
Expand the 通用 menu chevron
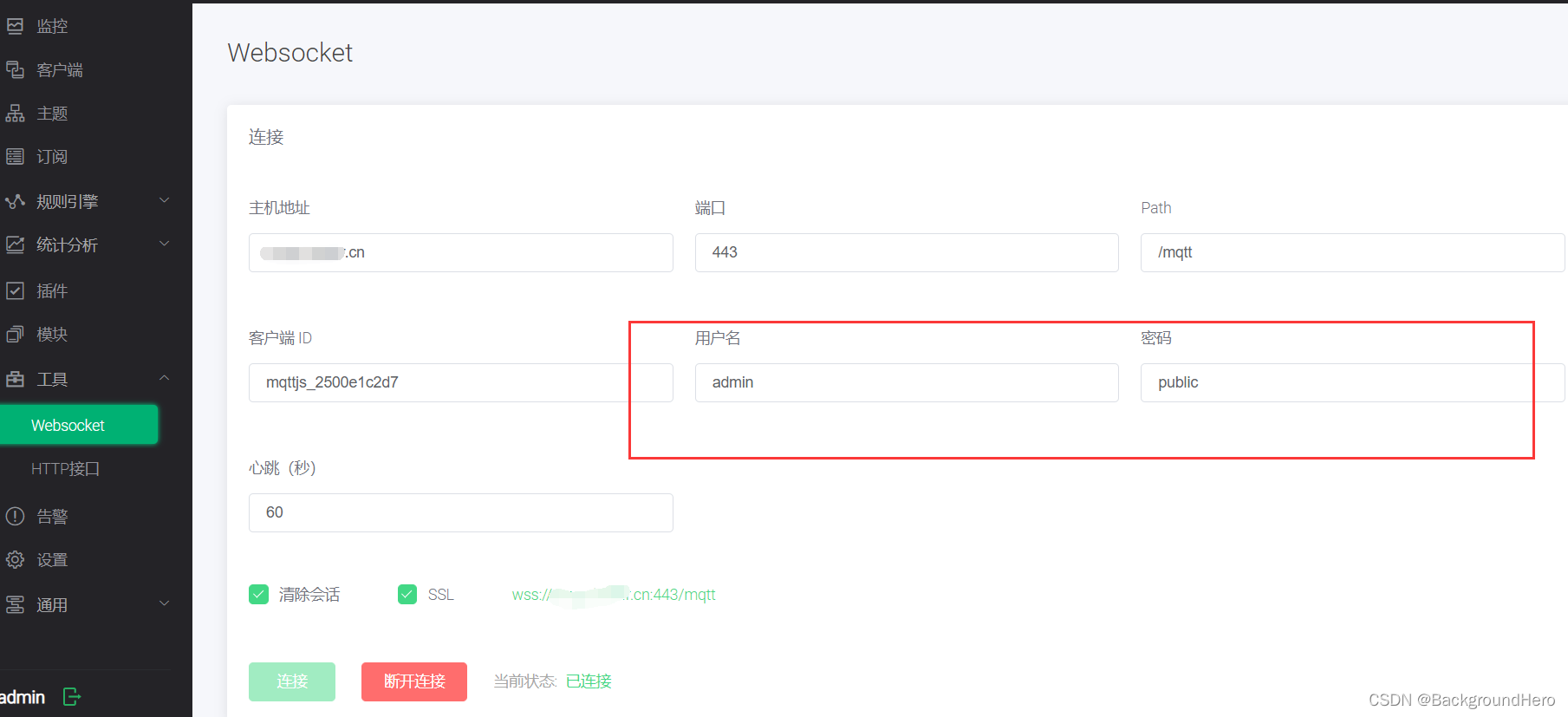(165, 603)
